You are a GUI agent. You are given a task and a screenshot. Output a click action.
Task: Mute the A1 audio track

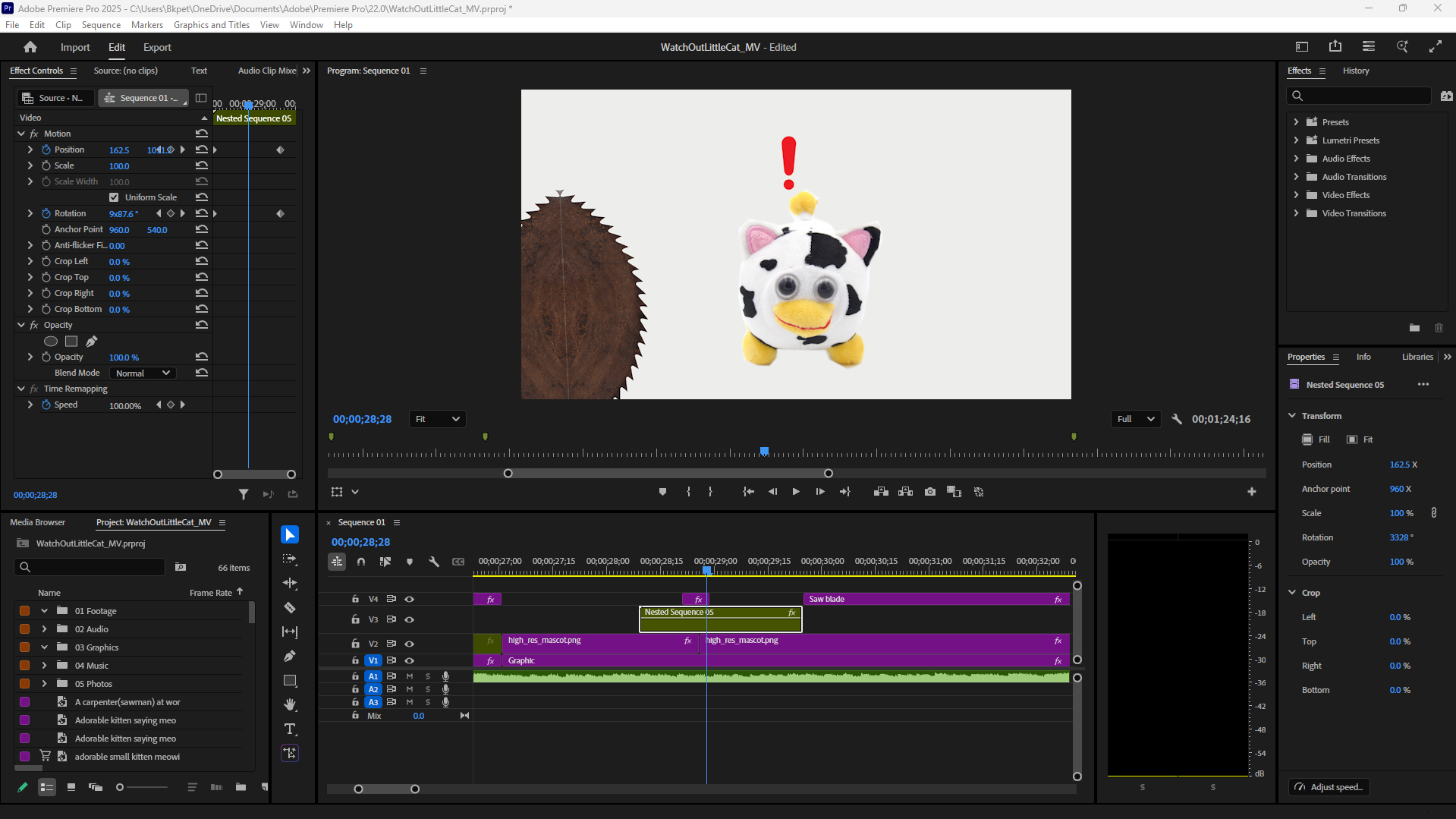409,676
